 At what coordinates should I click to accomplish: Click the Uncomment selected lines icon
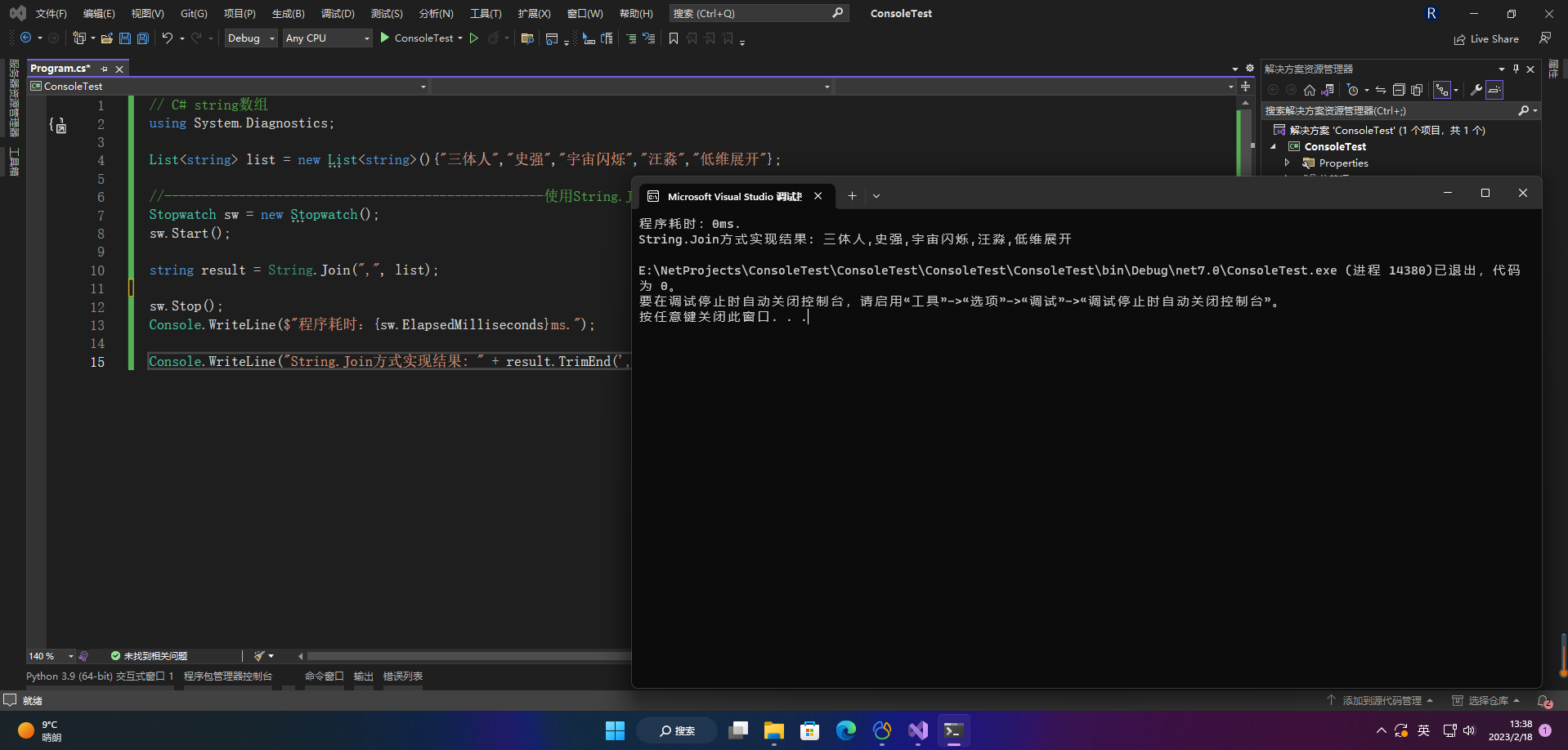tap(649, 38)
